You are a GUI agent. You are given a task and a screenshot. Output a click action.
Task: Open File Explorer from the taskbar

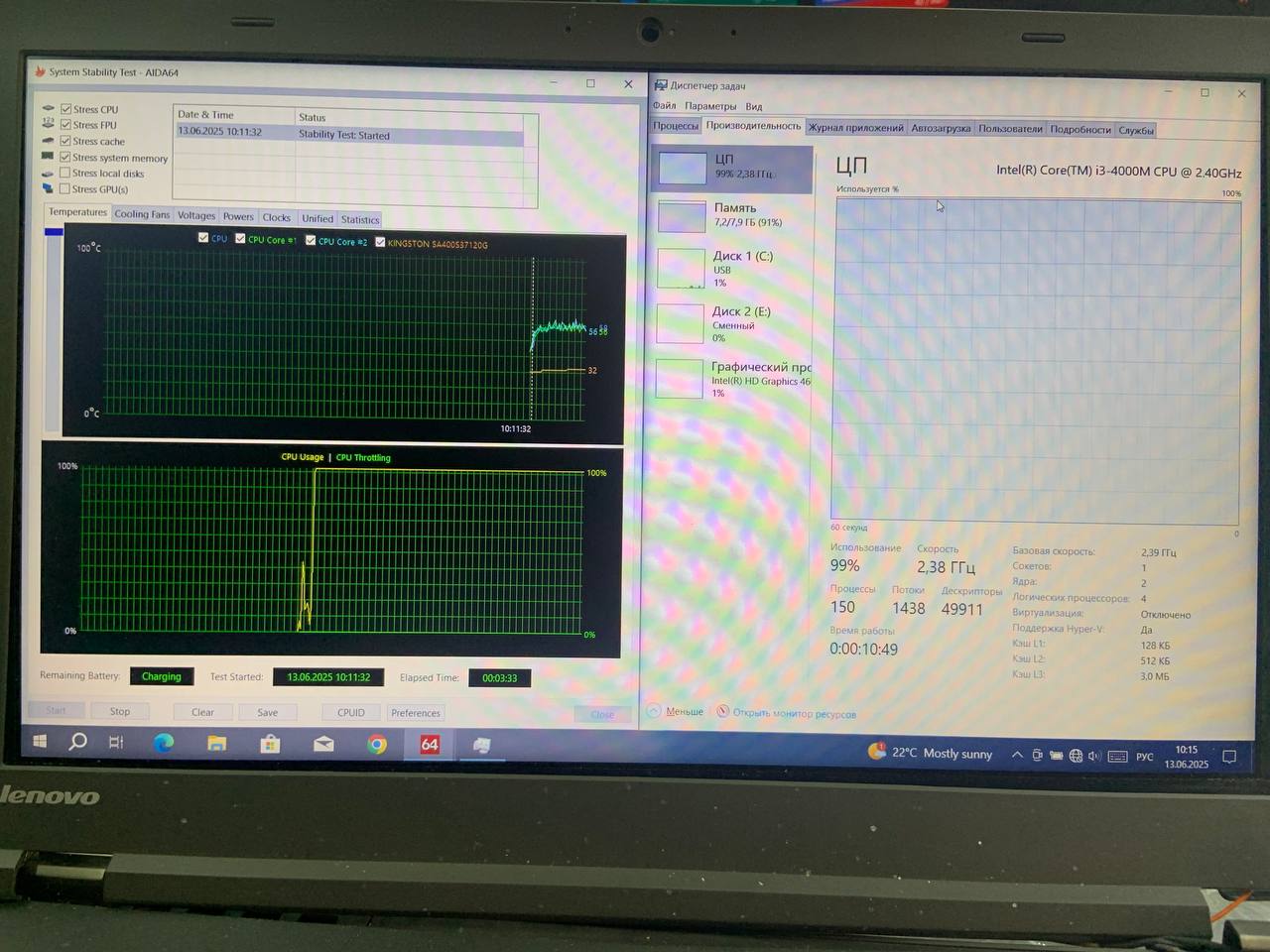coord(216,743)
